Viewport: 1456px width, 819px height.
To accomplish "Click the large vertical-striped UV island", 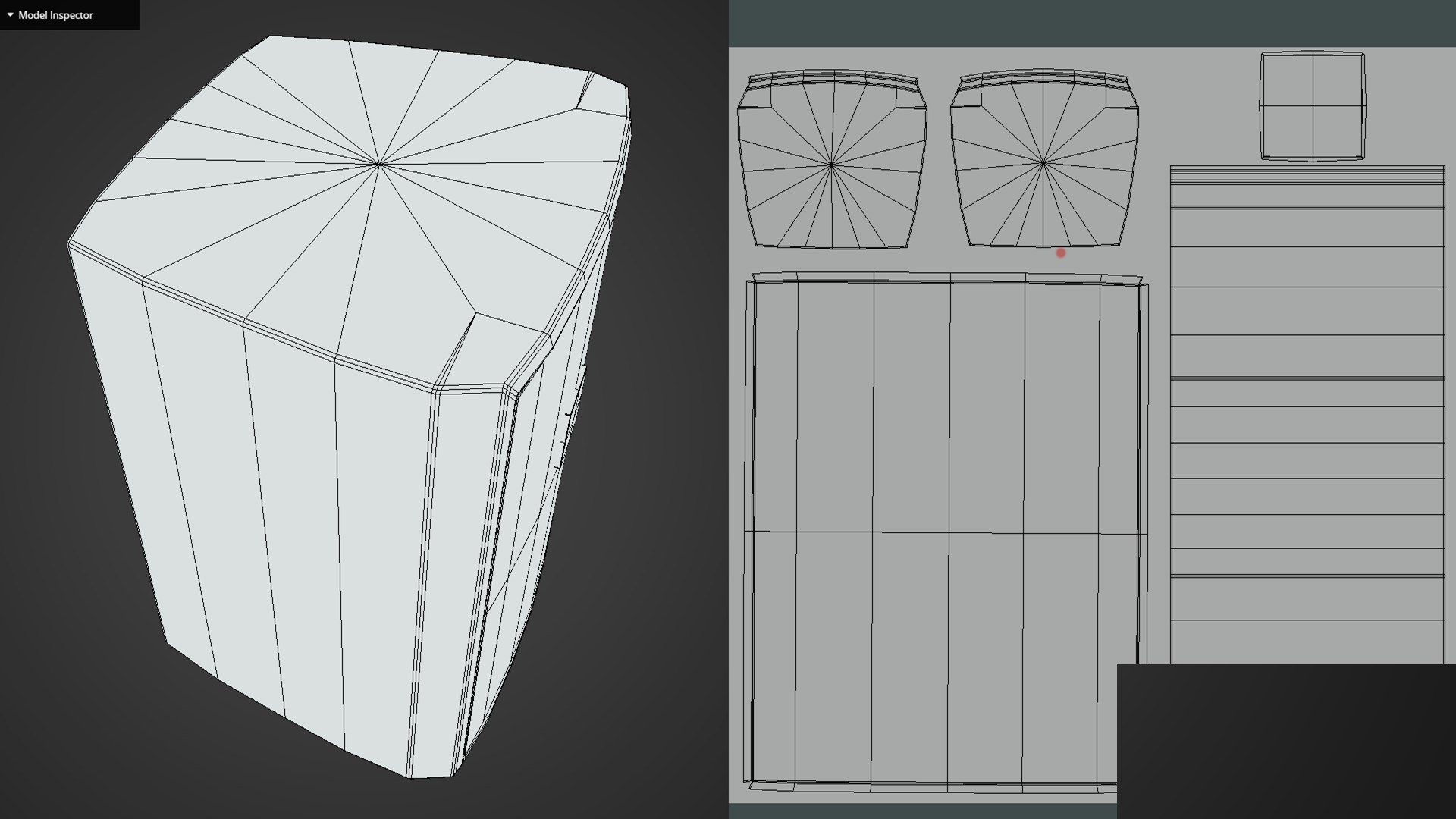I will pos(910,417).
